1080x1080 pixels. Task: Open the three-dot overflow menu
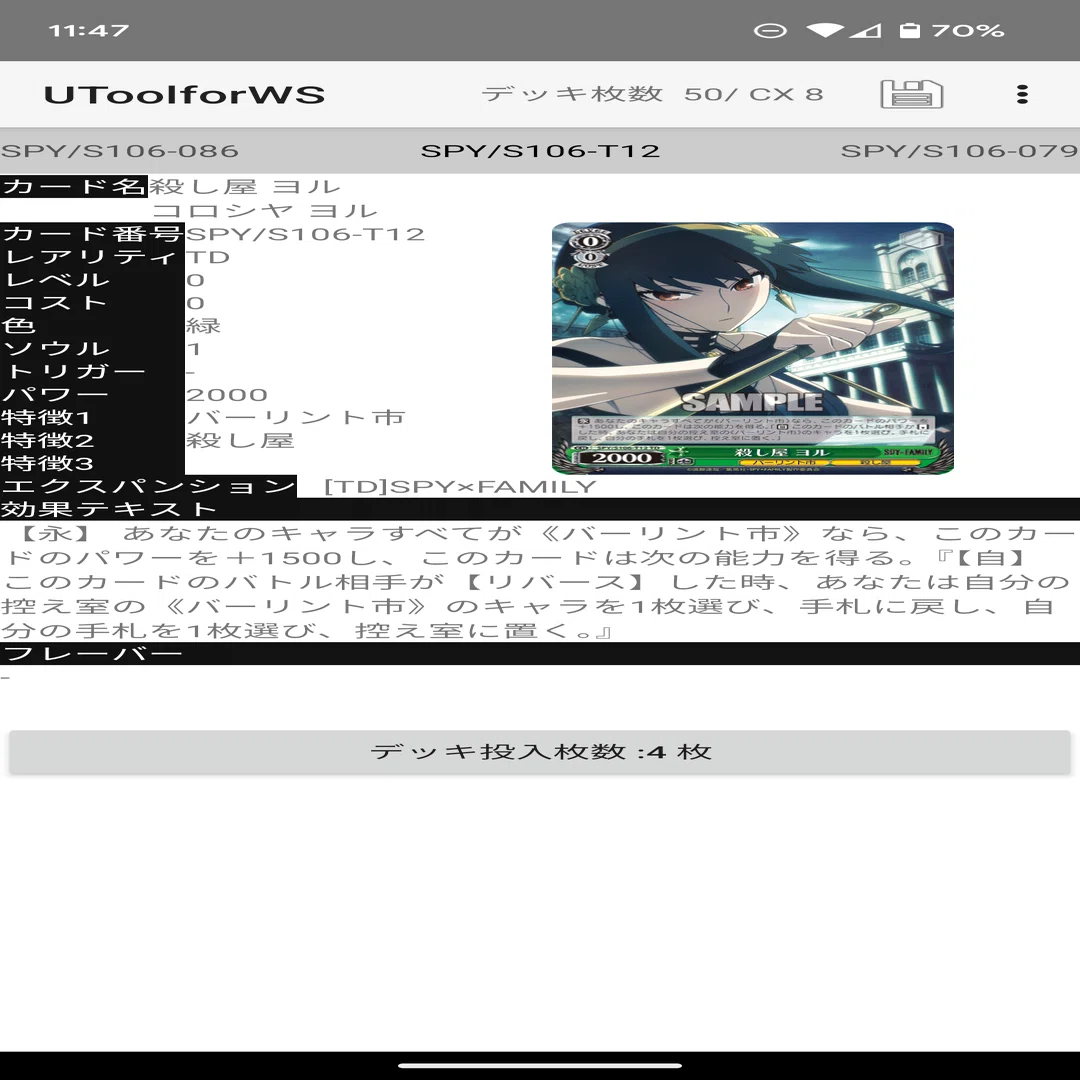coord(1022,94)
